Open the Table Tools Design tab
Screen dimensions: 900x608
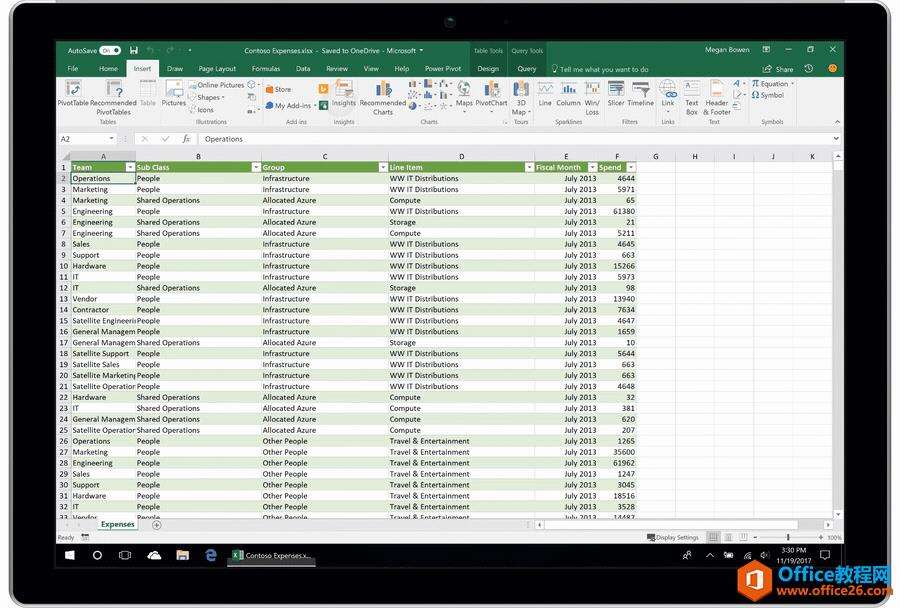click(488, 69)
